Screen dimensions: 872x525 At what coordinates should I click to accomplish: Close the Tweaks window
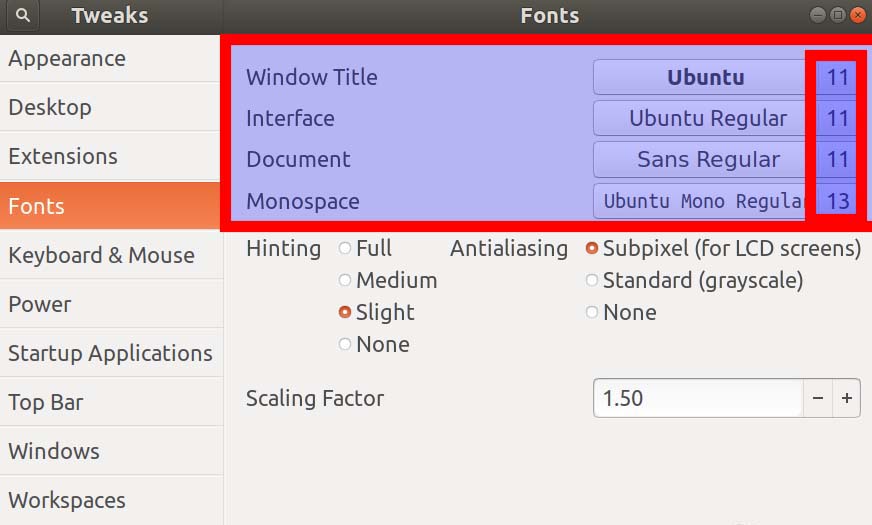coord(857,15)
